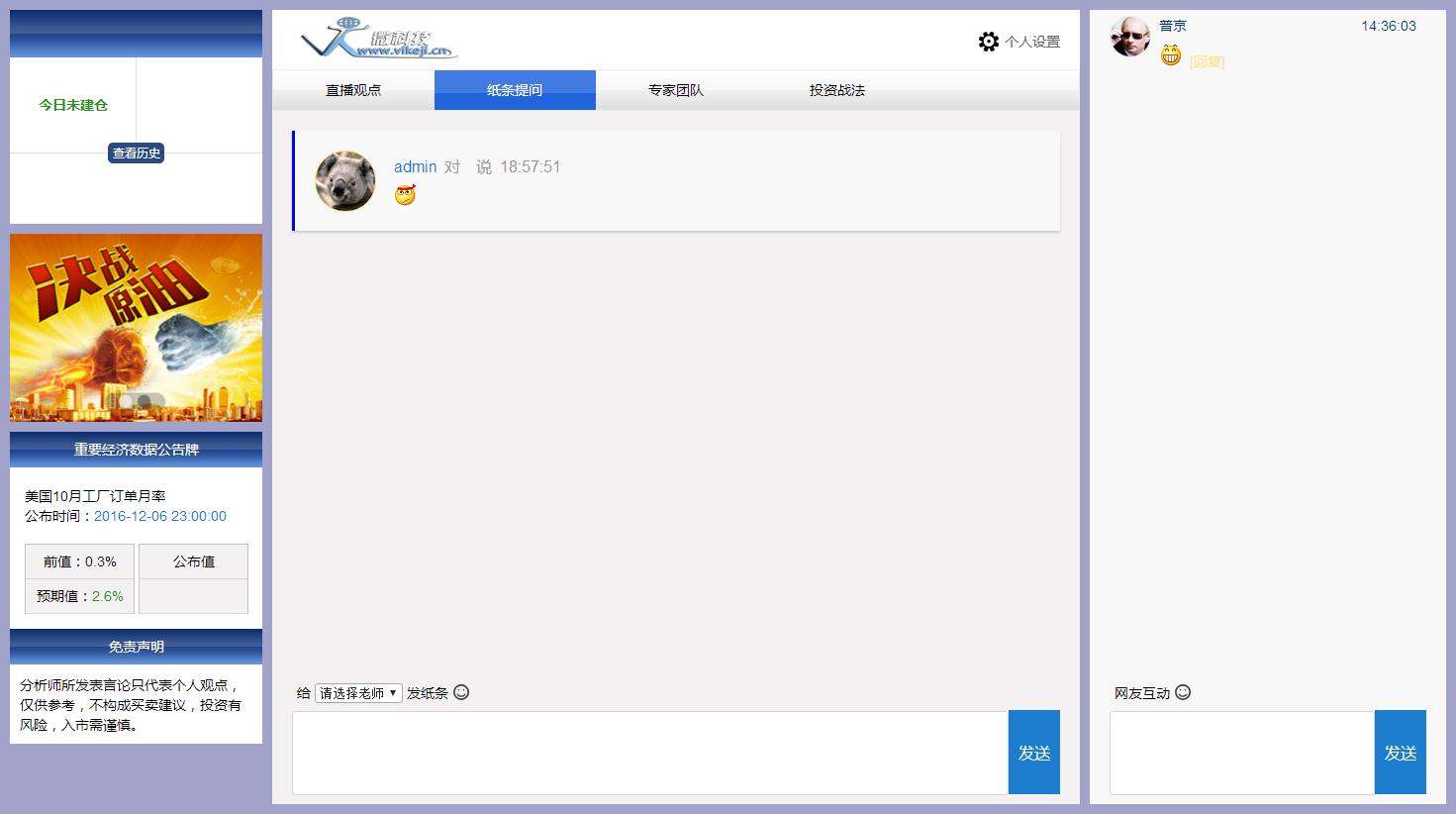
Task: Click the vikeji.cn site logo
Action: (x=378, y=40)
